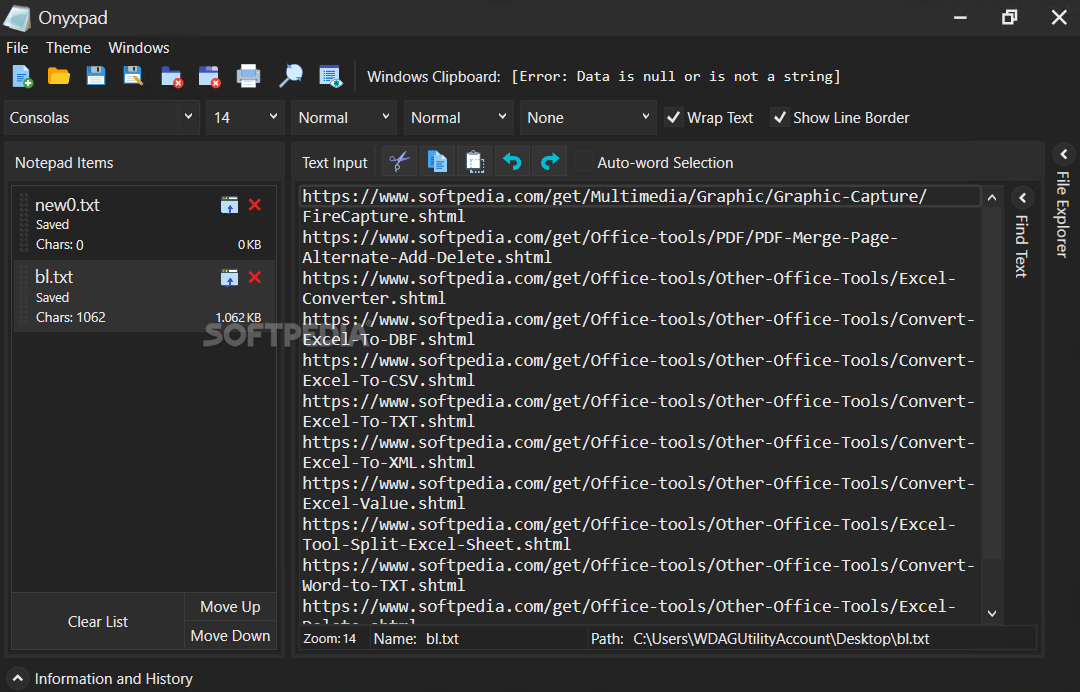Click the text editor scroll up arrow
This screenshot has height=692, width=1080.
coord(992,198)
